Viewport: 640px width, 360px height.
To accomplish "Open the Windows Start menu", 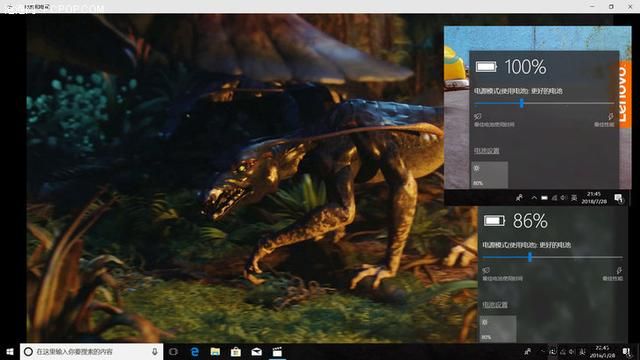I will pyautogui.click(x=10, y=351).
